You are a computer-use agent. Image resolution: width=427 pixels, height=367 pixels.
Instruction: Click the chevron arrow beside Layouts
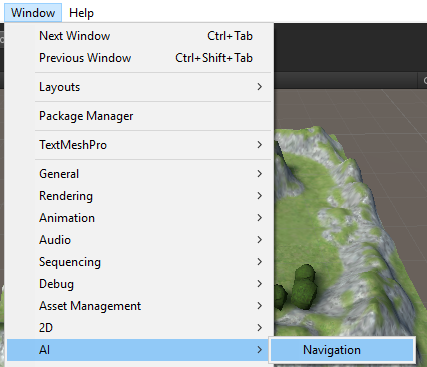click(260, 87)
